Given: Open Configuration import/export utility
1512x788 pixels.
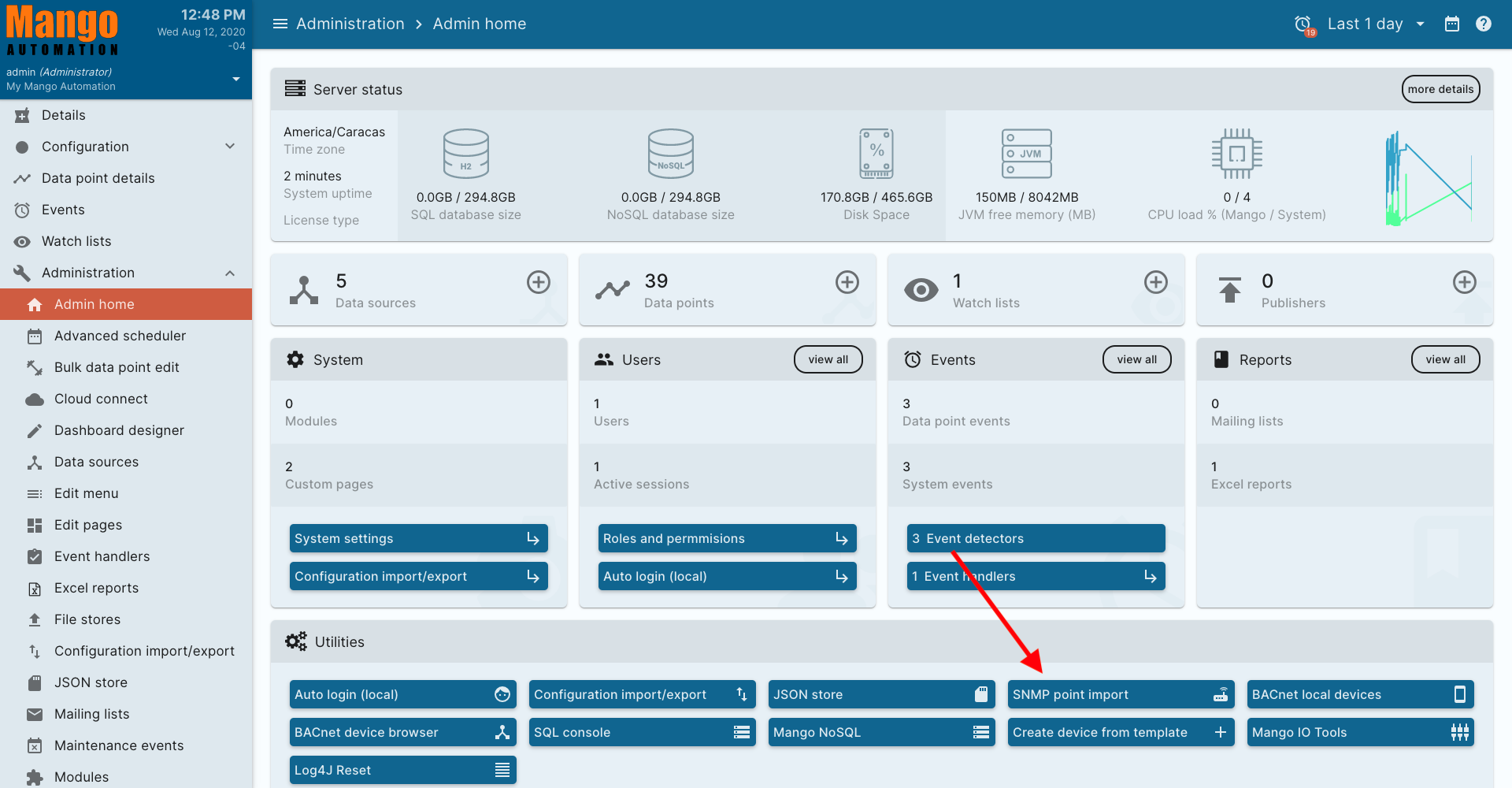Looking at the screenshot, I should coord(643,694).
